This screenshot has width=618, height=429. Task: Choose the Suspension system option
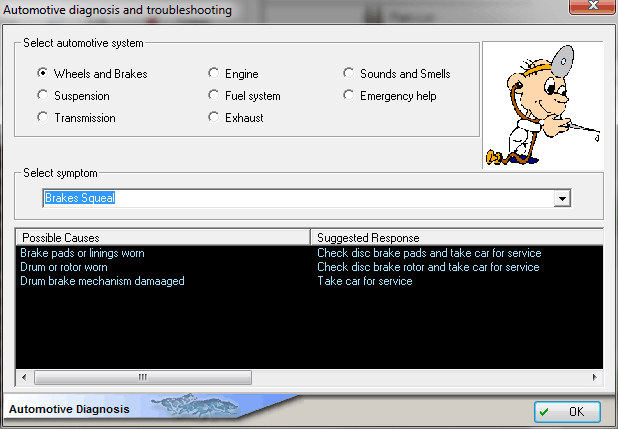click(x=43, y=96)
